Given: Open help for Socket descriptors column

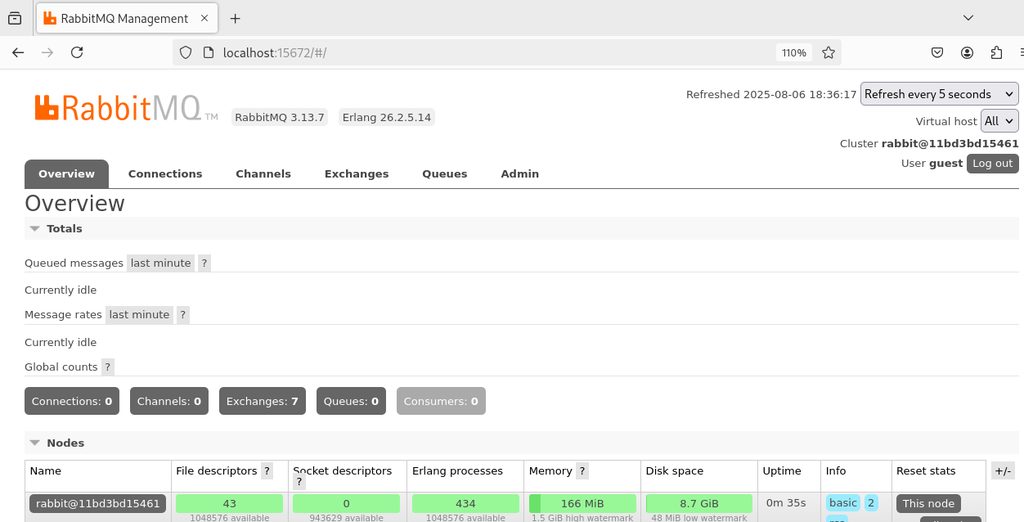Looking at the screenshot, I should (x=299, y=482).
